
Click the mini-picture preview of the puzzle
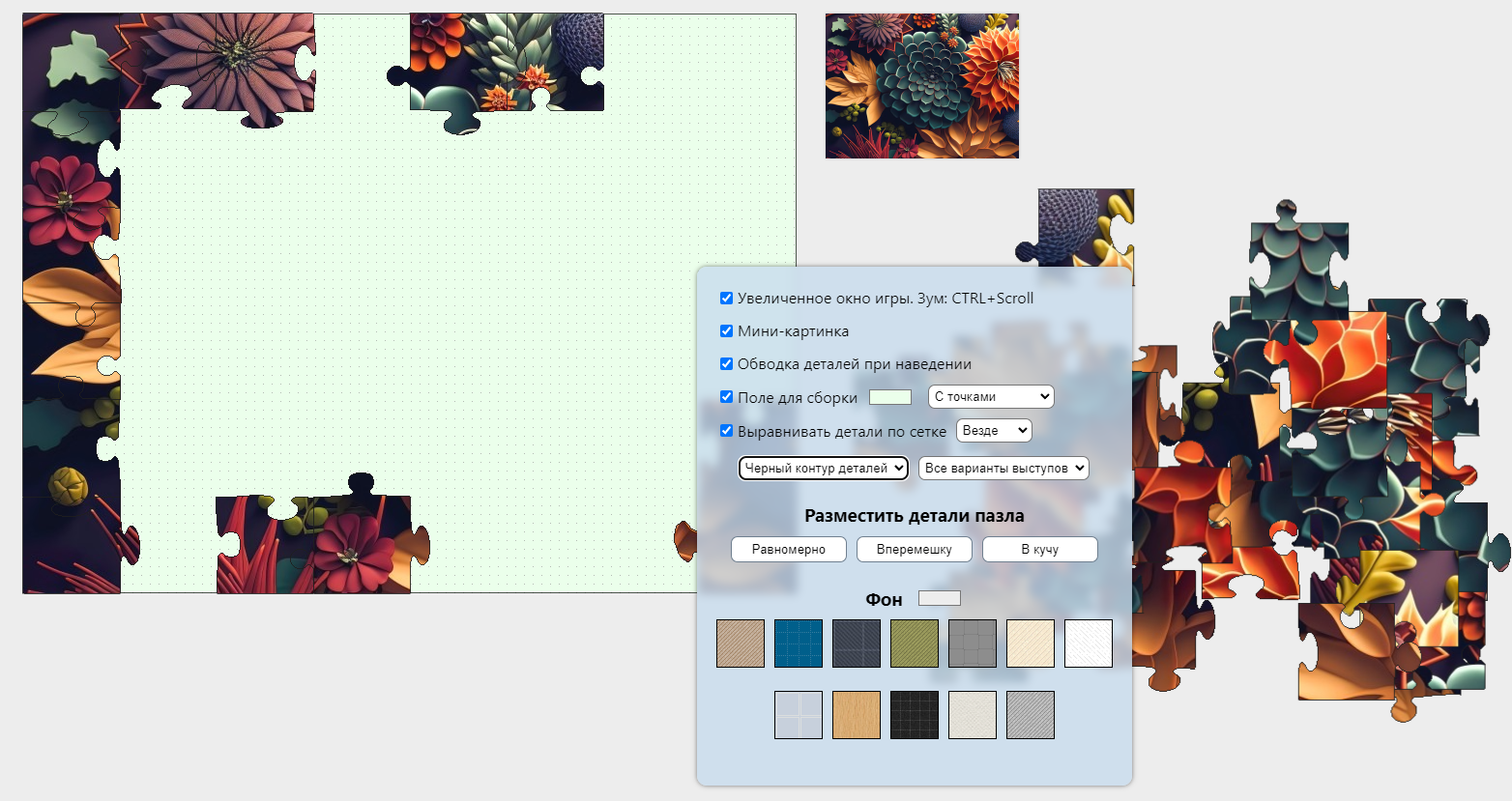922,86
